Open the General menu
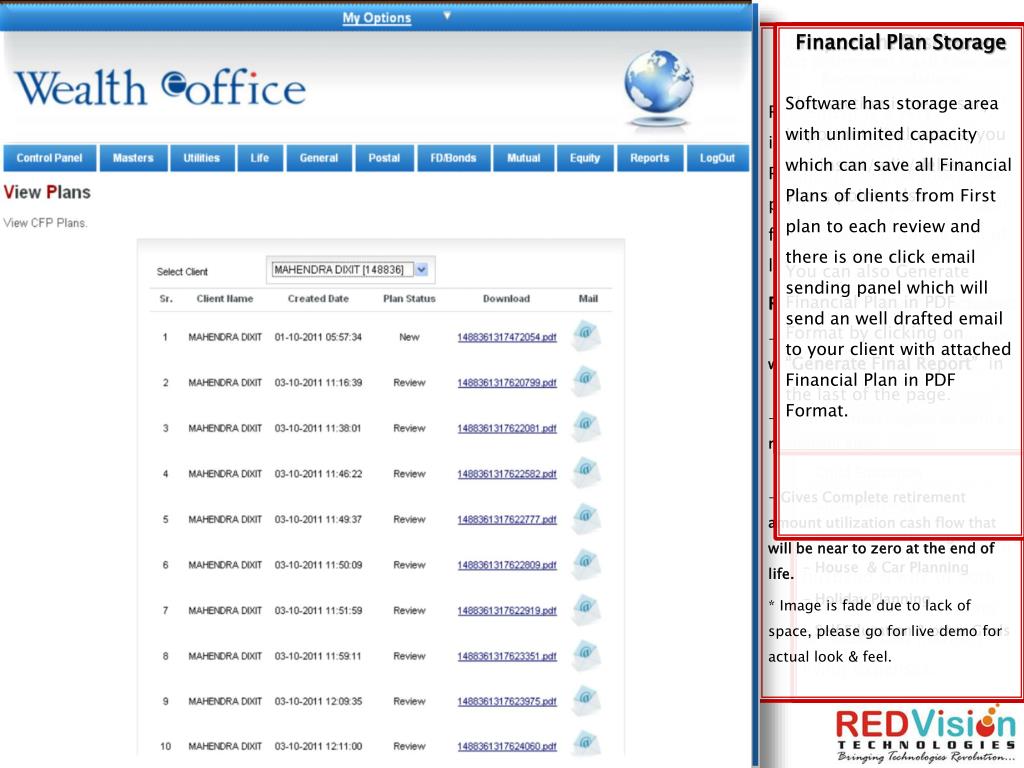This screenshot has width=1024, height=768. (x=319, y=158)
